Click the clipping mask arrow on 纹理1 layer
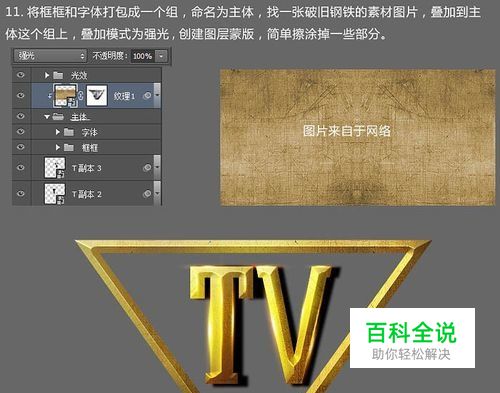Screen dimensions: 500x393 click(50, 96)
